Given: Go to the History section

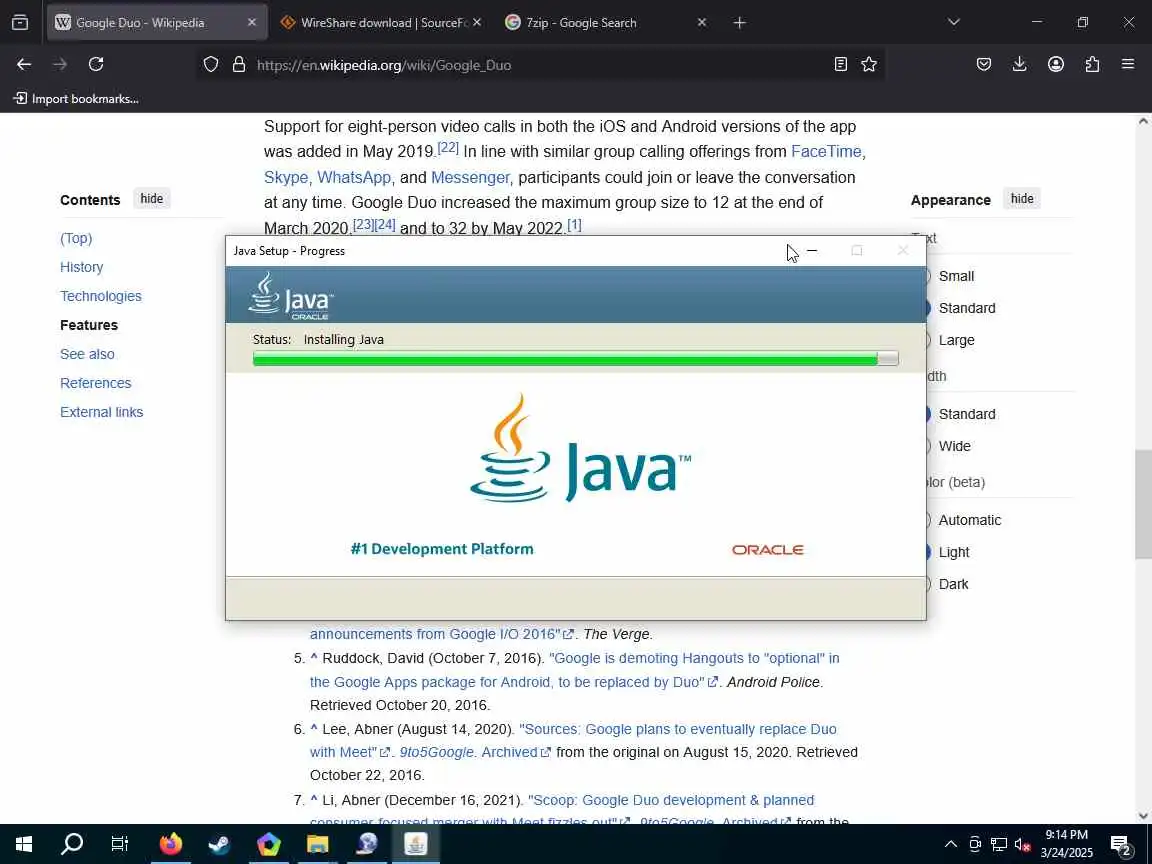Looking at the screenshot, I should pos(82,267).
